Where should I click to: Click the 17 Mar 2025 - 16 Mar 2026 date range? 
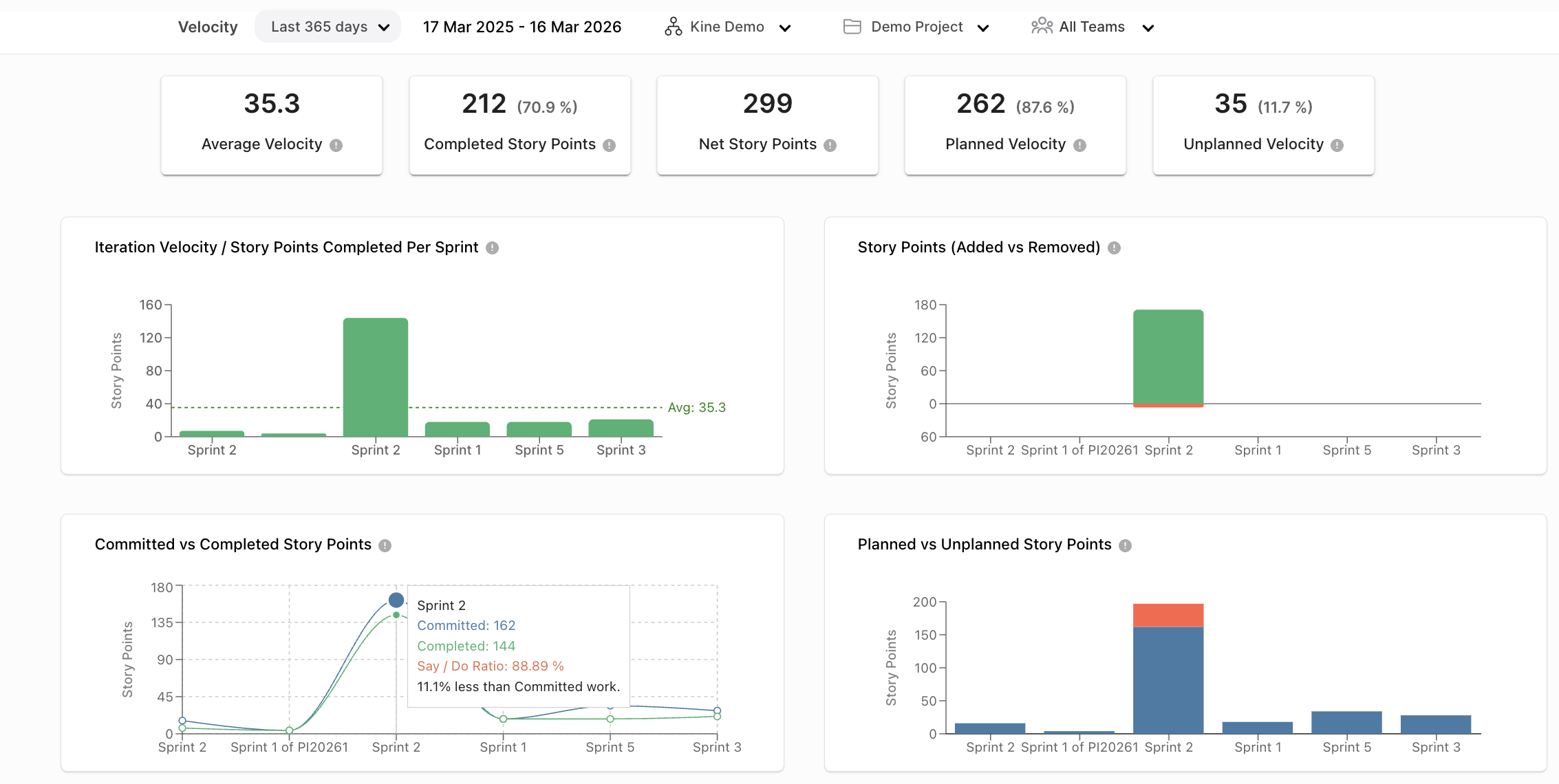[x=522, y=27]
